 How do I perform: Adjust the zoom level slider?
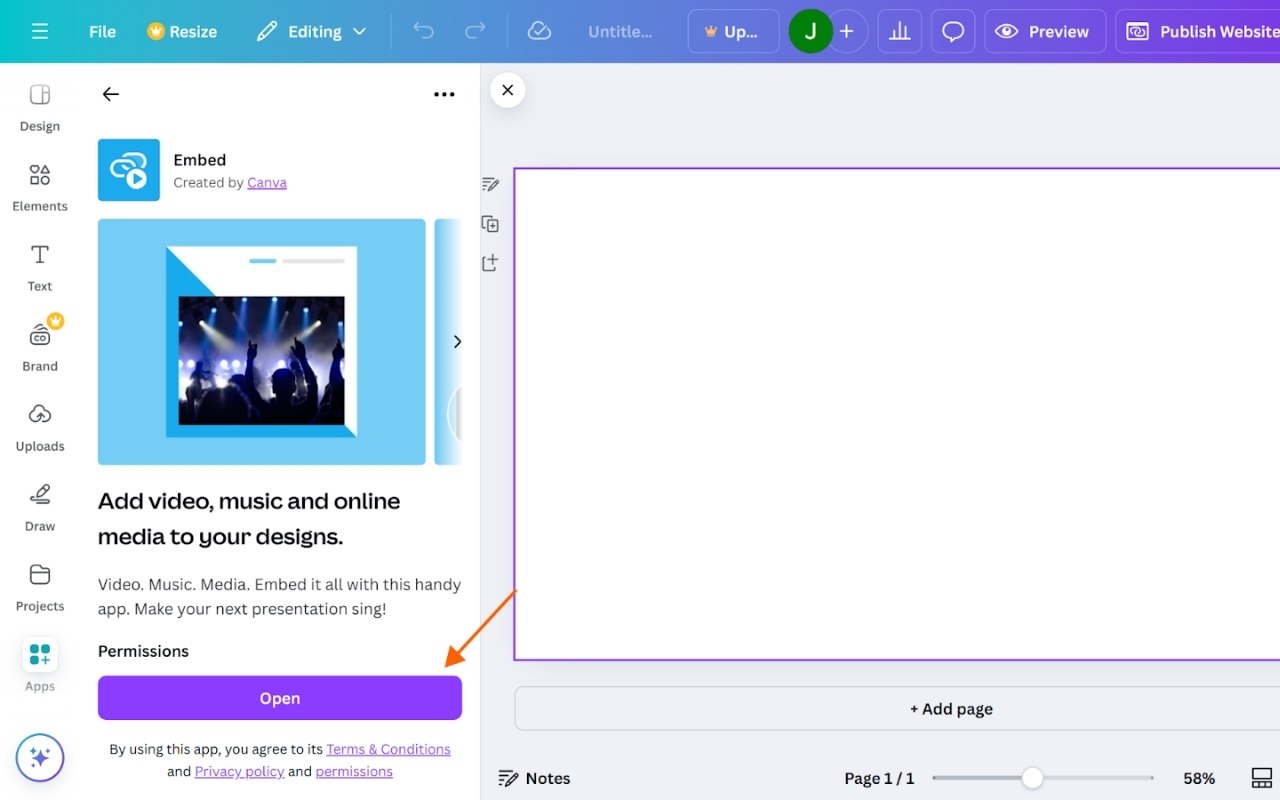click(1032, 777)
